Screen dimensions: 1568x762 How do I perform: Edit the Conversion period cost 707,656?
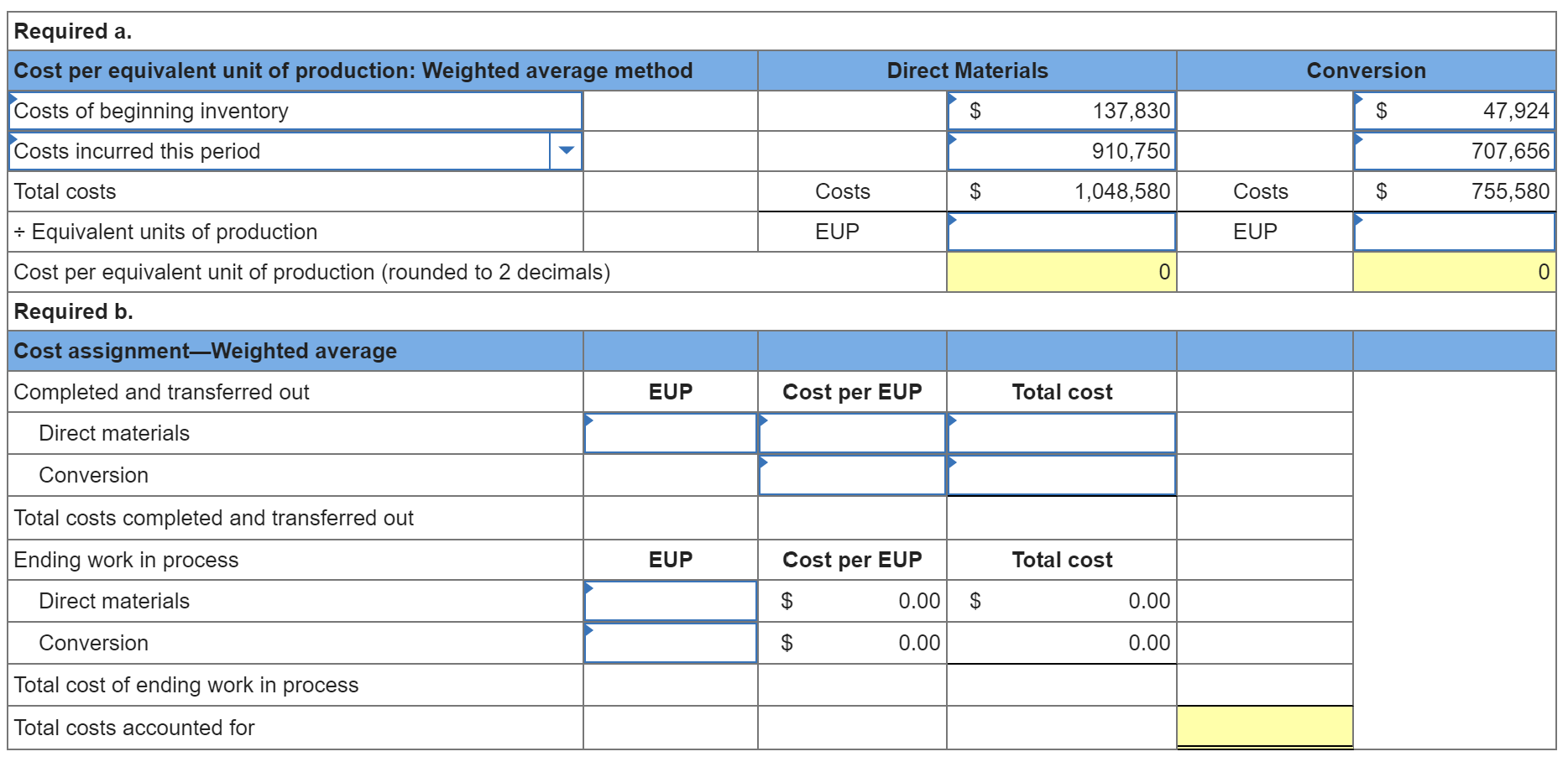click(x=1455, y=151)
